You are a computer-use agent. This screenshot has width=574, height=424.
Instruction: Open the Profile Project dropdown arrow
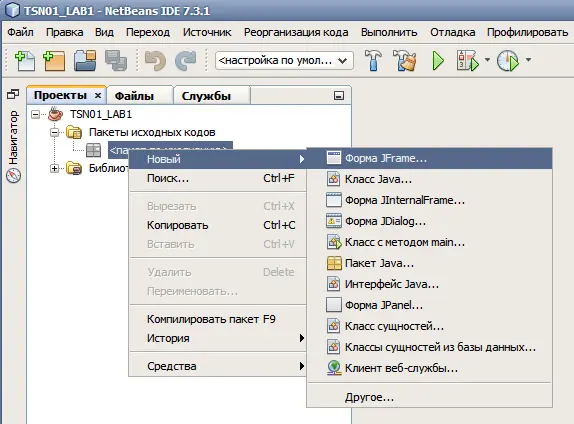528,60
